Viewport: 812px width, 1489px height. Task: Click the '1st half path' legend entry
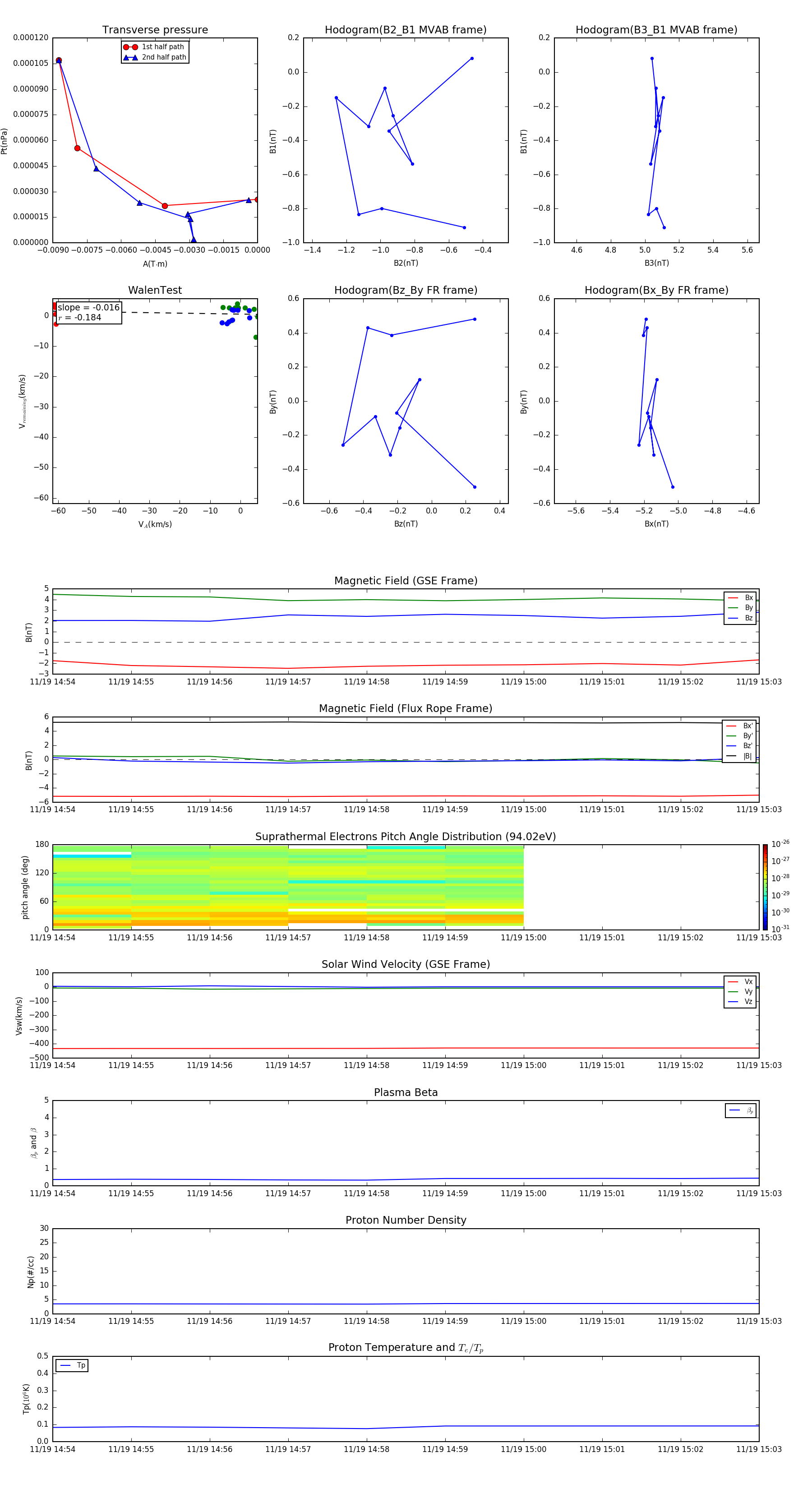point(154,47)
